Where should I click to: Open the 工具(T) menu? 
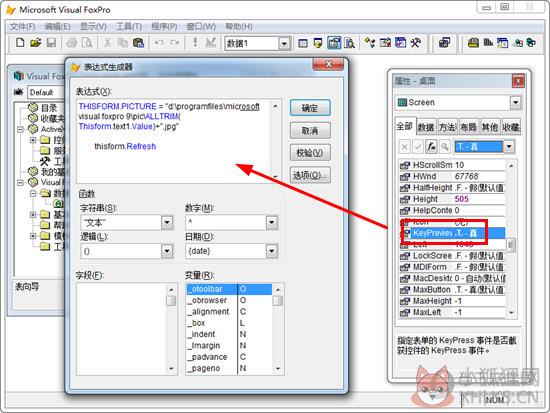coord(129,27)
